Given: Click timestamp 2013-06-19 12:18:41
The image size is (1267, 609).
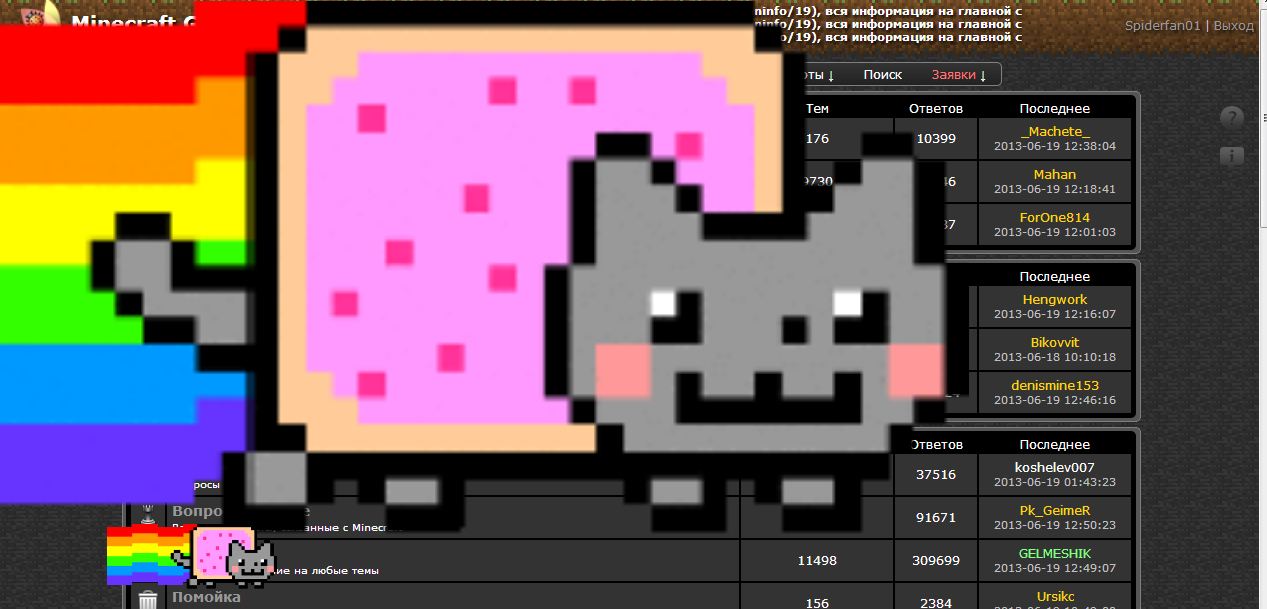Looking at the screenshot, I should 1055,189.
